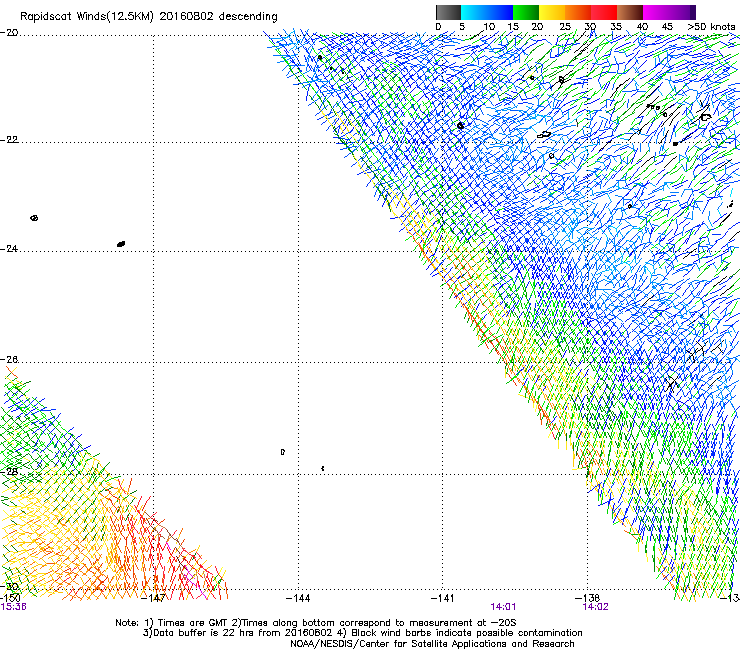
Task: Click the '25' legend scale label
Action: click(x=565, y=27)
